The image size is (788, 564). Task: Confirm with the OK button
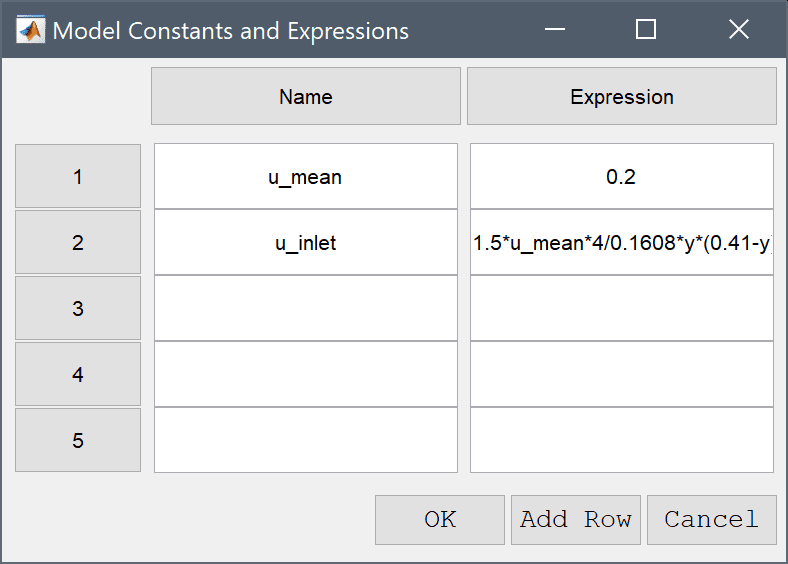pos(440,520)
